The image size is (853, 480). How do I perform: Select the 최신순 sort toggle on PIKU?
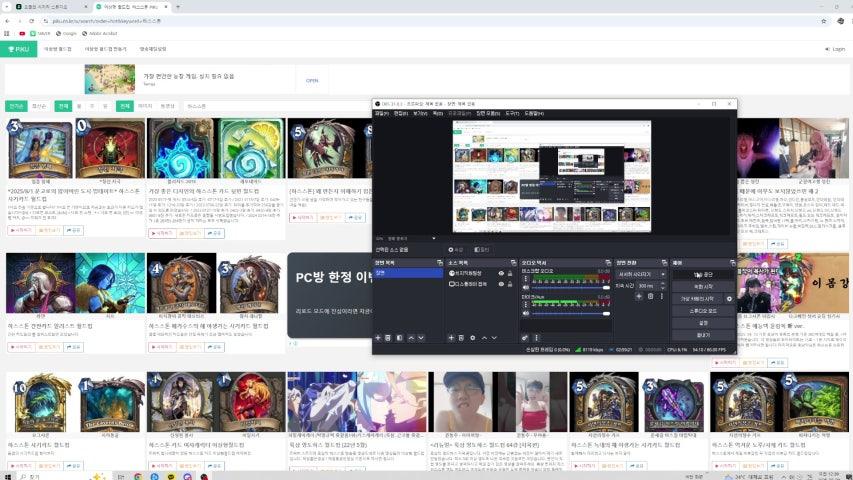pyautogui.click(x=39, y=106)
